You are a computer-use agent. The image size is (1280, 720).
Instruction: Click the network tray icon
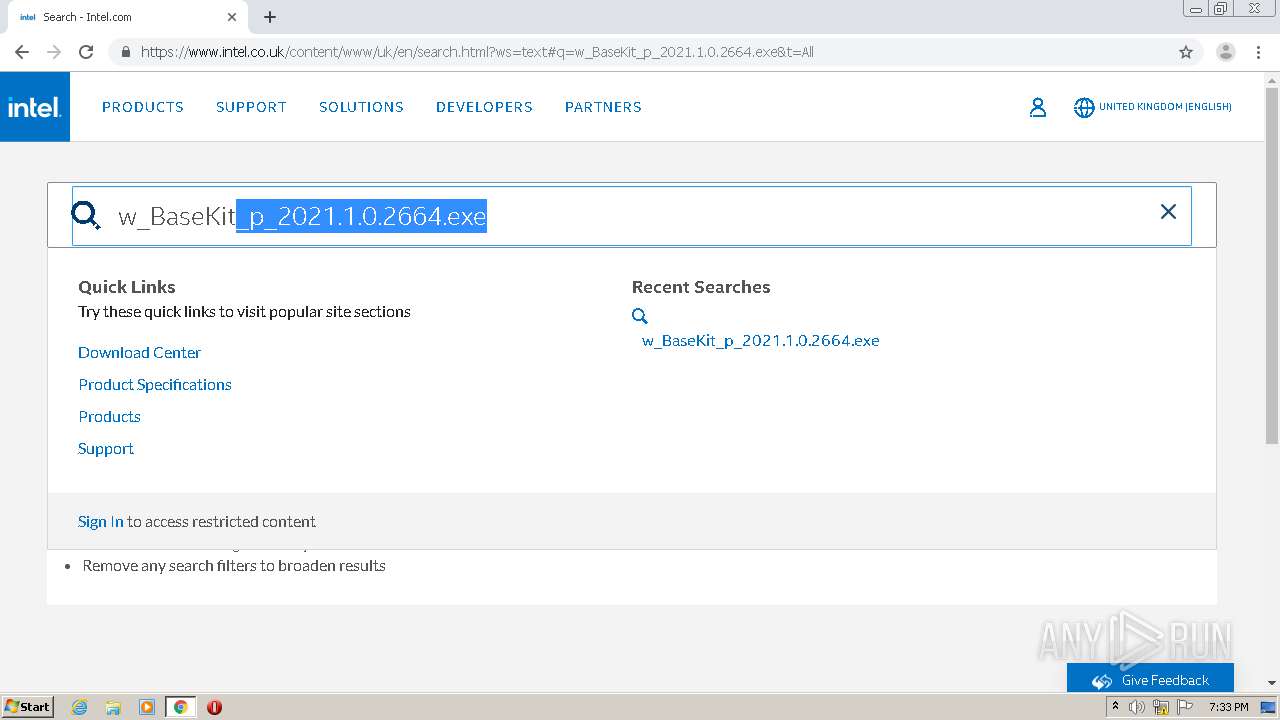click(x=1161, y=707)
